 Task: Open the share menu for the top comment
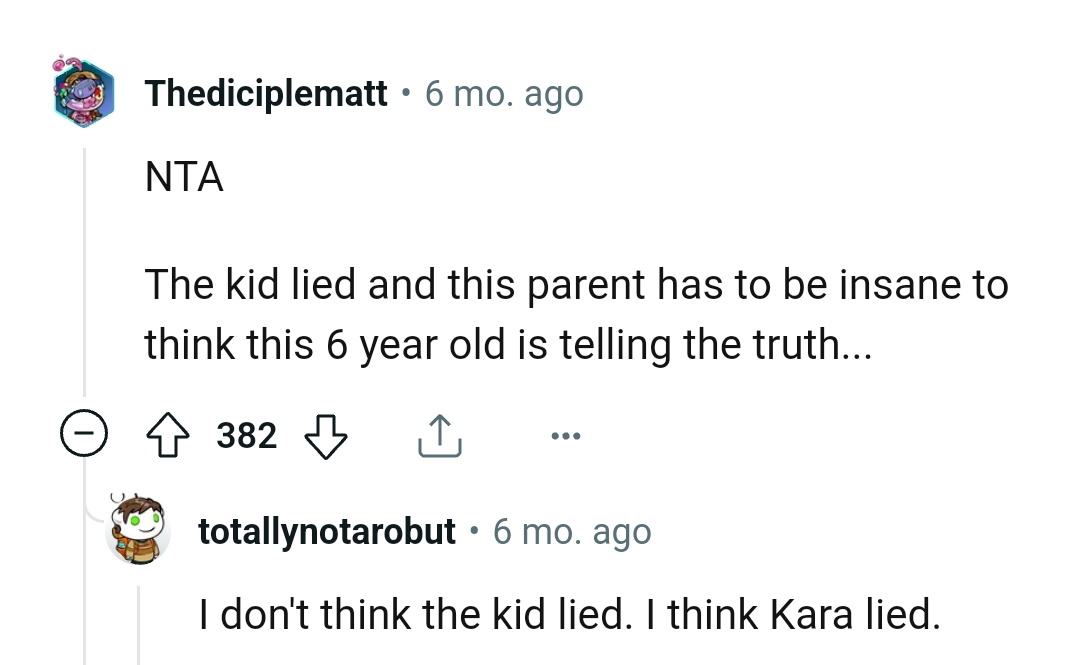(x=438, y=434)
